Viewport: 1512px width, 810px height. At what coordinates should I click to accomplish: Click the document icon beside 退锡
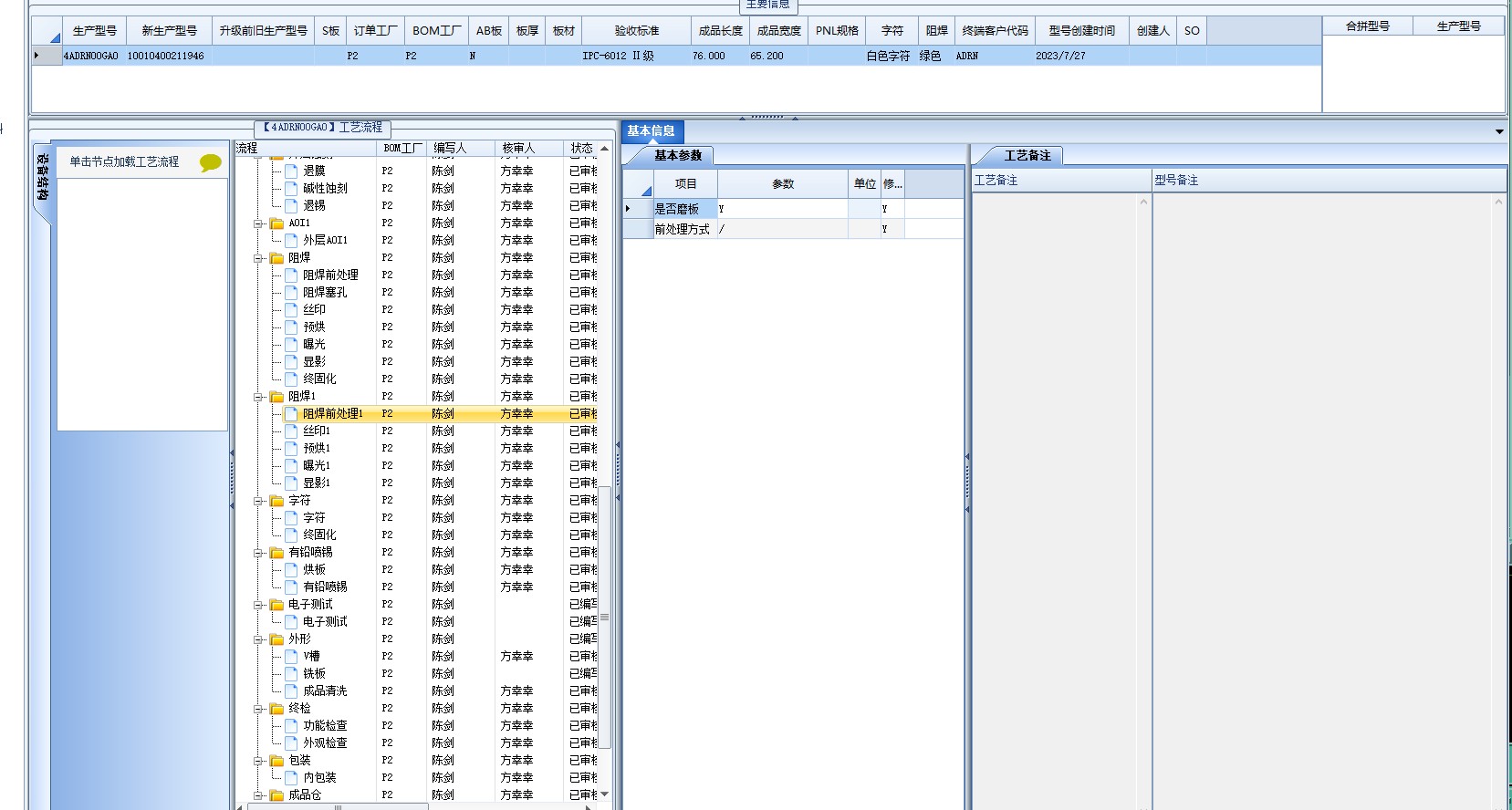click(x=292, y=205)
